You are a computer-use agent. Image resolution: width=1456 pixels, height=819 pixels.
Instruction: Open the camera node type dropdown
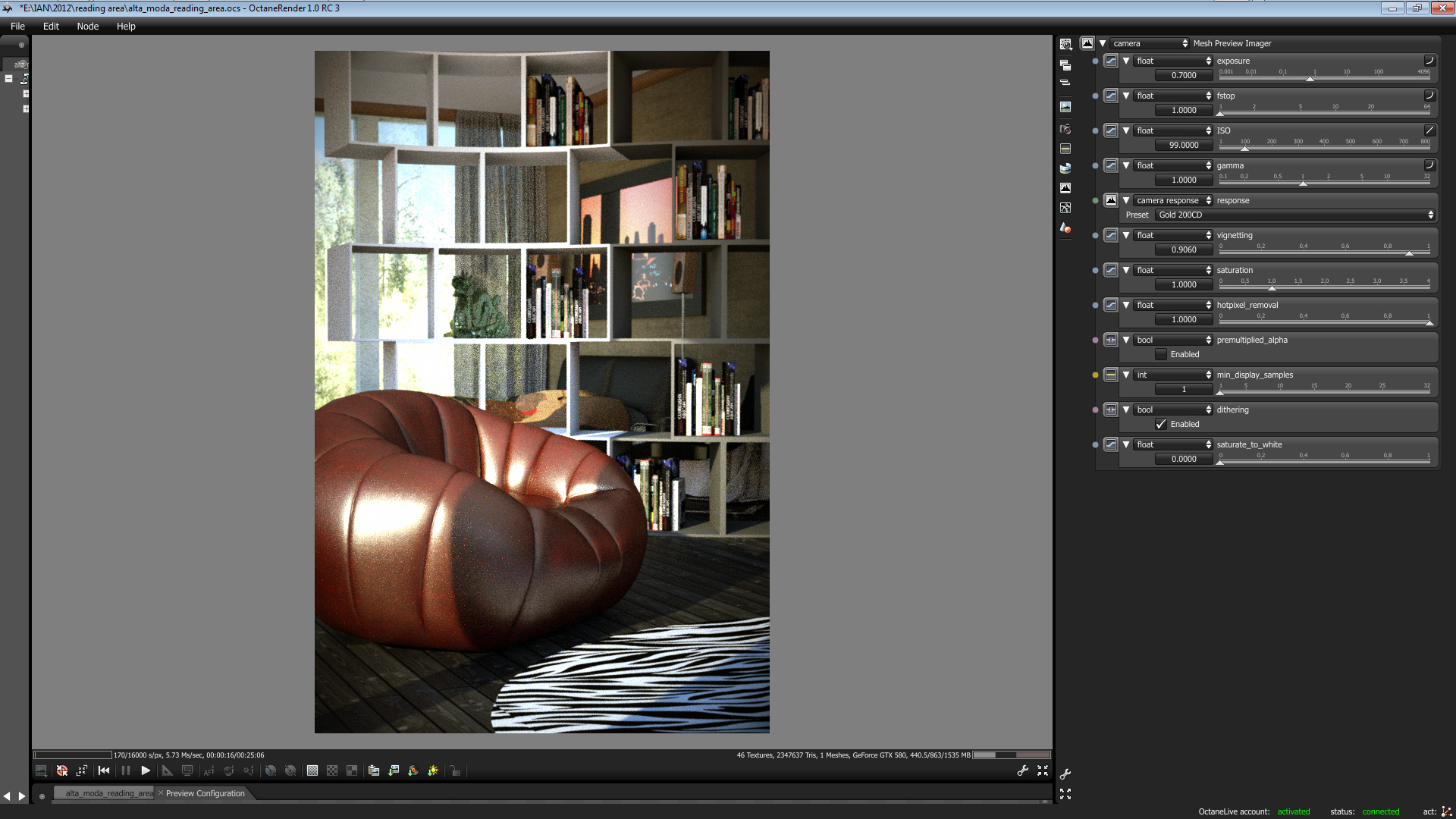click(1150, 43)
